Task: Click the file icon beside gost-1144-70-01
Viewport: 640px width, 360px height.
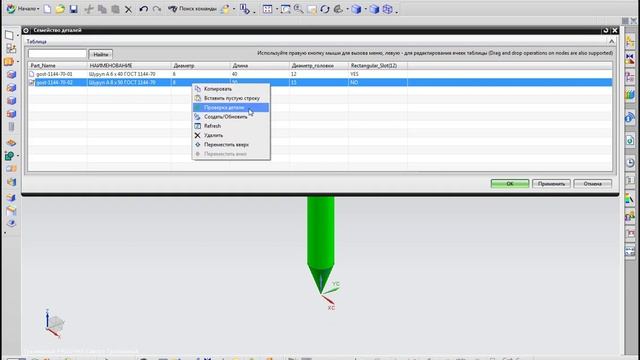Action: pos(31,74)
